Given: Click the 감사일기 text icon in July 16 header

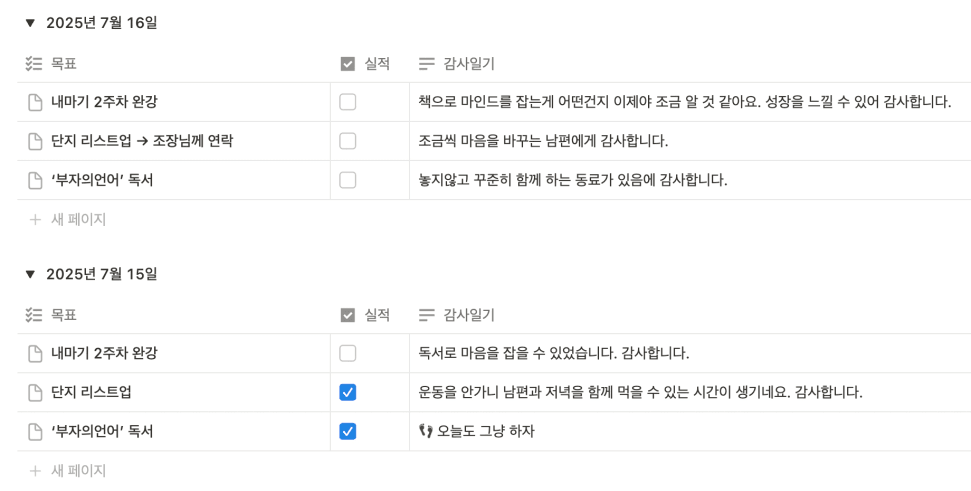Looking at the screenshot, I should (427, 64).
